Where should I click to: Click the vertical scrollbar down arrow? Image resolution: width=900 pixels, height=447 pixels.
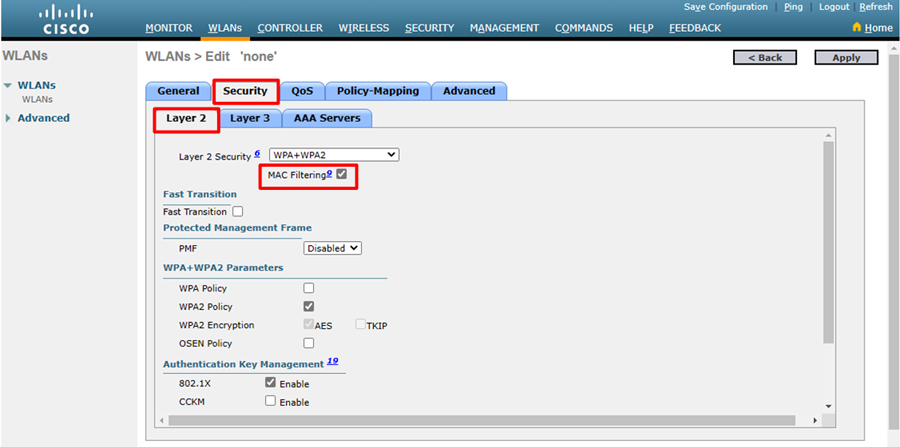828,406
